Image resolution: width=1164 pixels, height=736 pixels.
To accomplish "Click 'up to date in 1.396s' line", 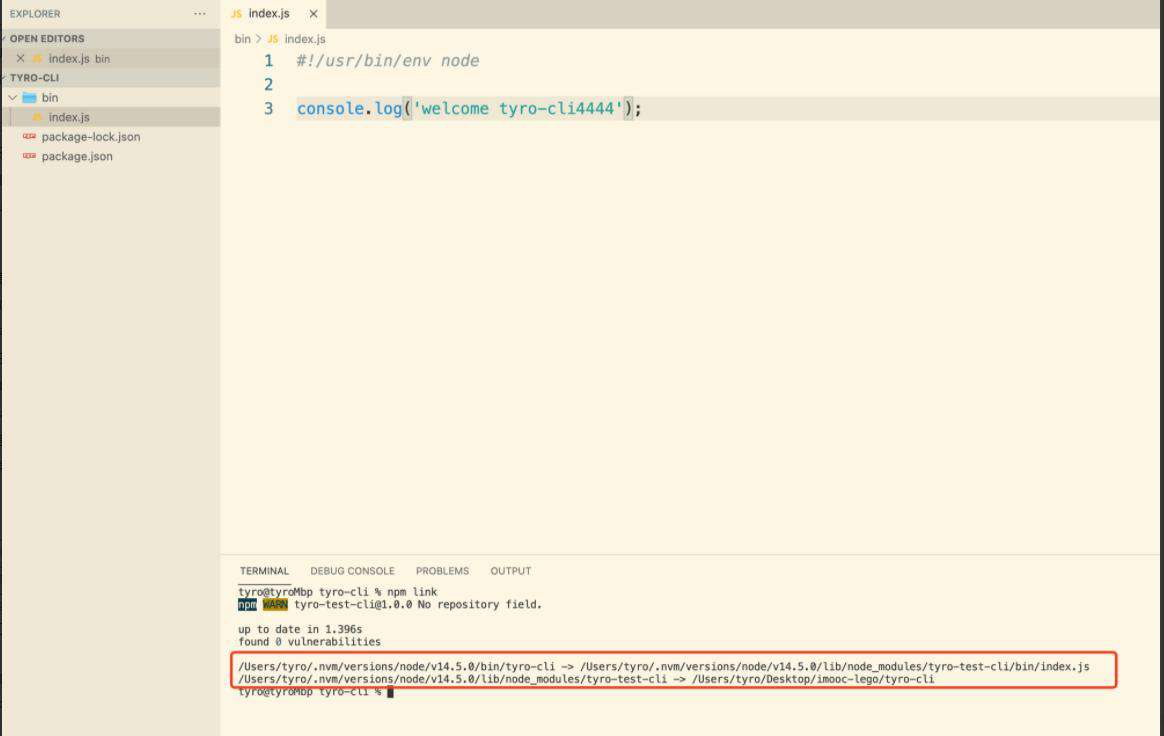I will [x=300, y=629].
